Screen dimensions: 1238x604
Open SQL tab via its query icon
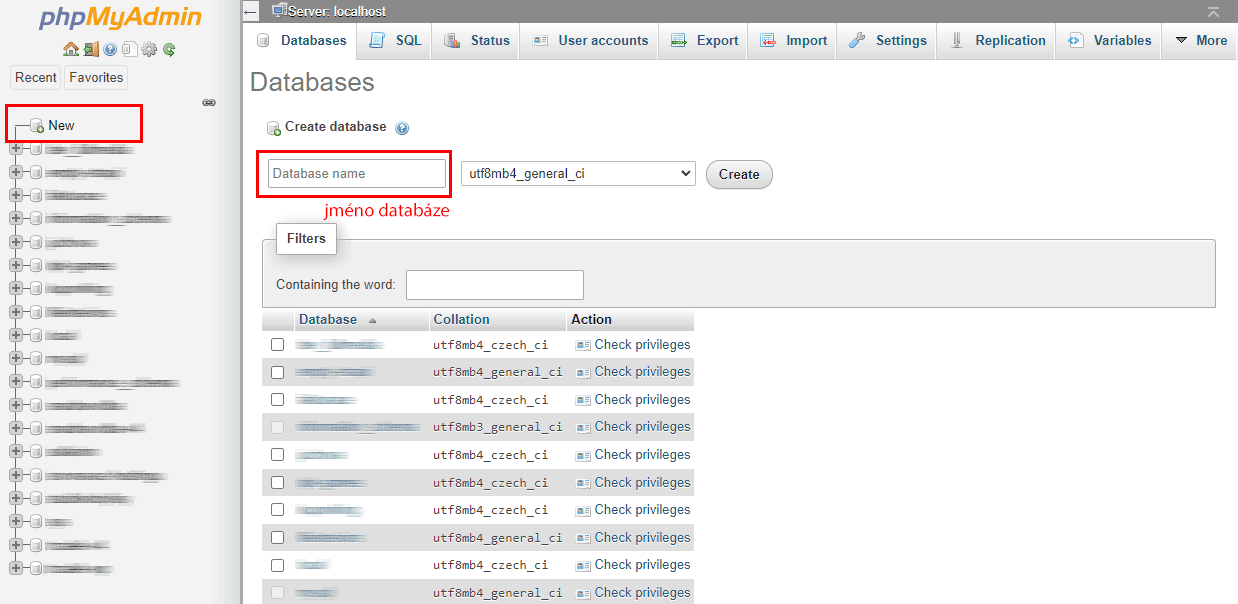click(377, 41)
